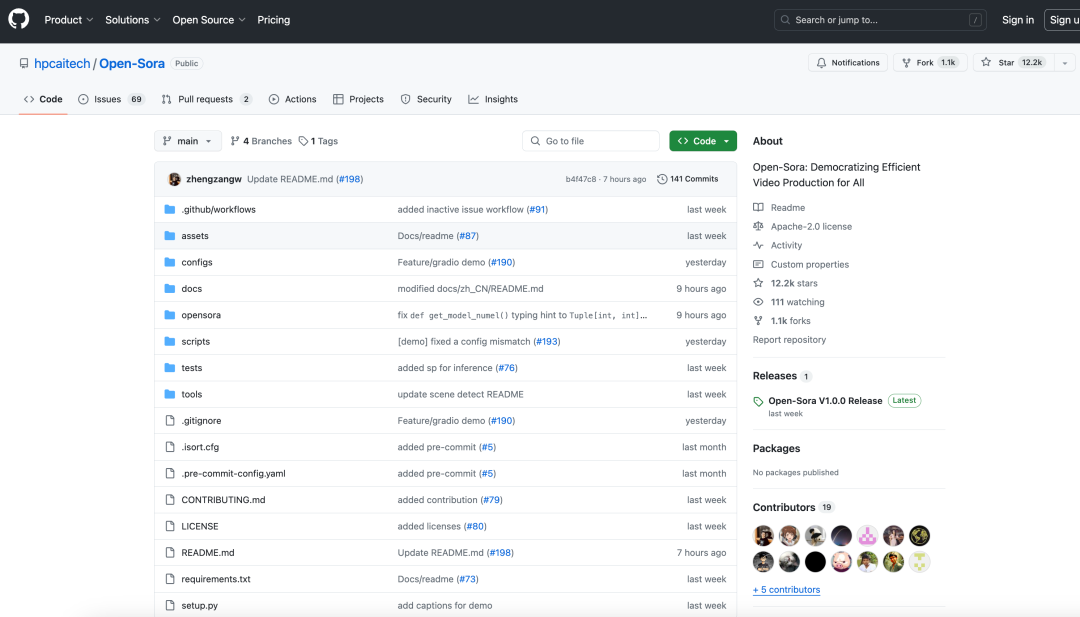1080x617 pixels.
Task: Click the tools folder icon
Action: click(170, 394)
